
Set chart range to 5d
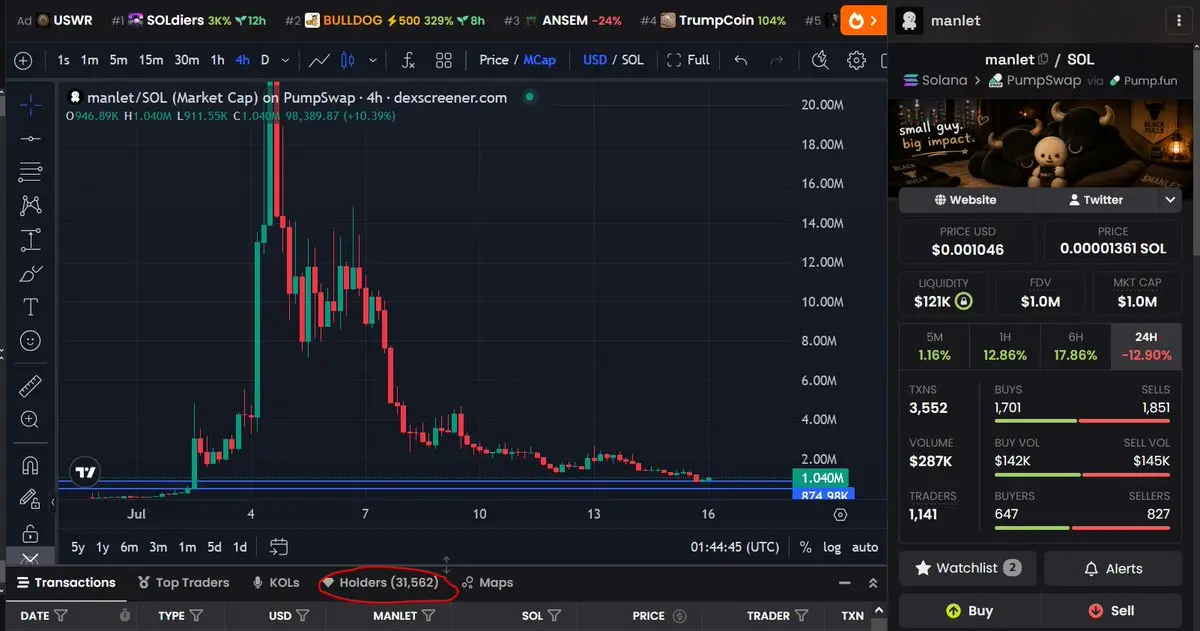click(x=214, y=547)
